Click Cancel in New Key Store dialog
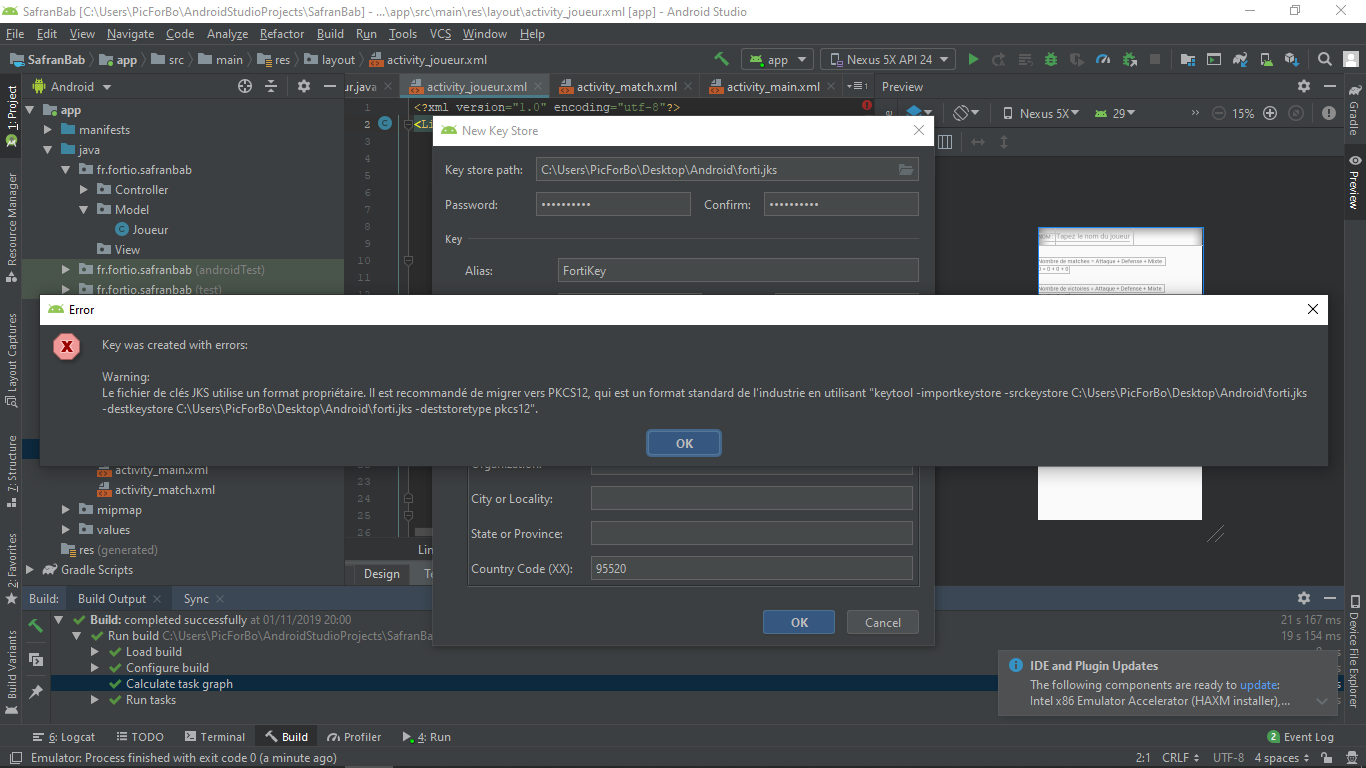Image resolution: width=1366 pixels, height=768 pixels. coord(883,622)
